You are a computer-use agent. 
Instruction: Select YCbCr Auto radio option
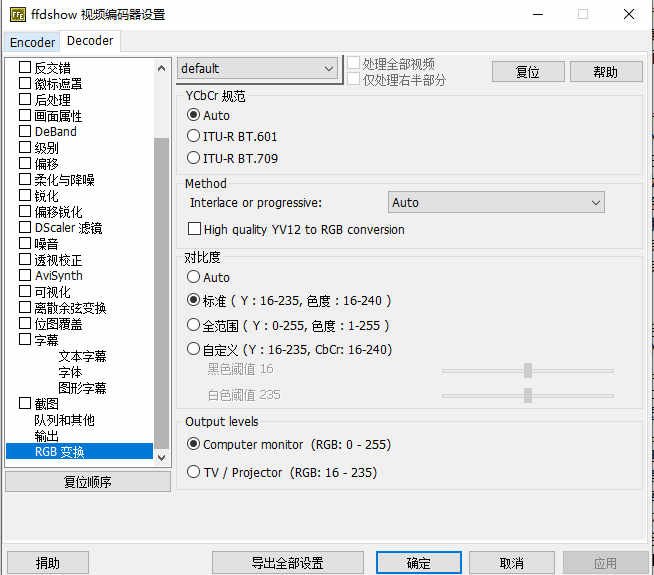click(193, 115)
